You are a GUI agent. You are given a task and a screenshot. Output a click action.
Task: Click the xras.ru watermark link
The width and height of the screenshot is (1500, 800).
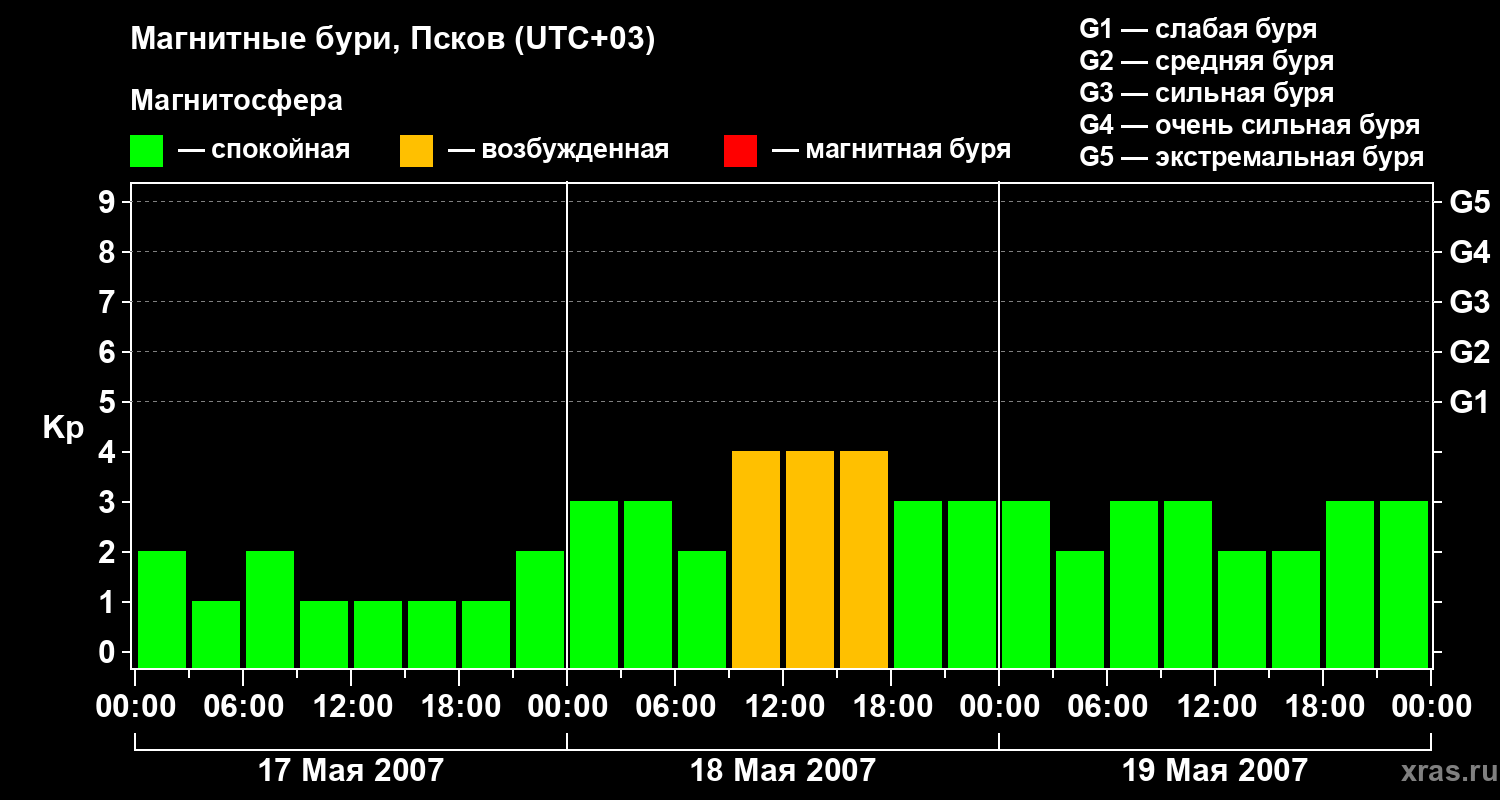(1443, 771)
